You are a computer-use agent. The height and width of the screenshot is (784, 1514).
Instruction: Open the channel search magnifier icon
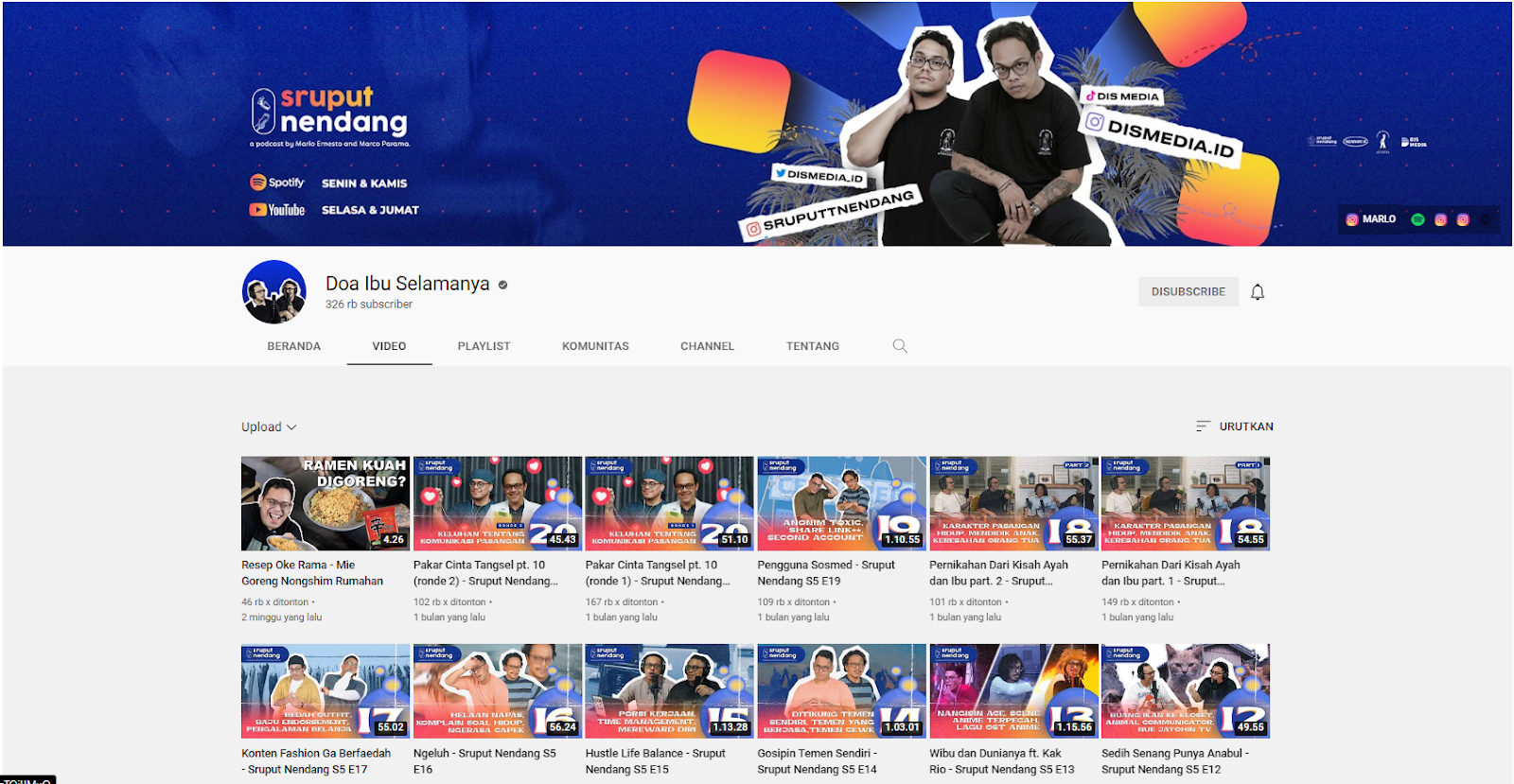click(900, 346)
